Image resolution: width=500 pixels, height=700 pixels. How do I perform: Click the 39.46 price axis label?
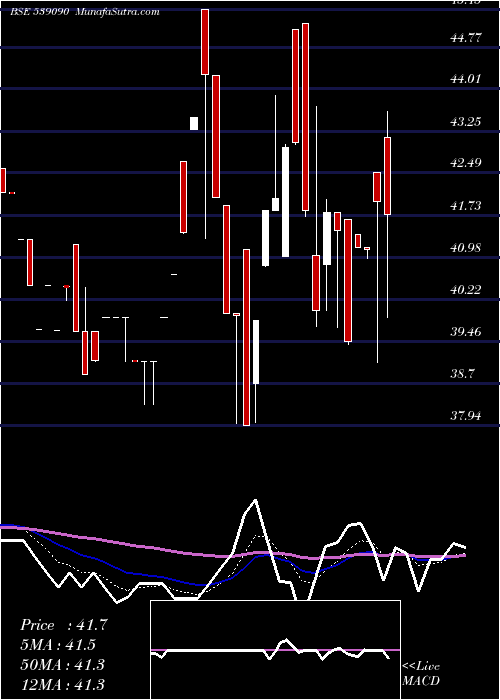coord(466,332)
